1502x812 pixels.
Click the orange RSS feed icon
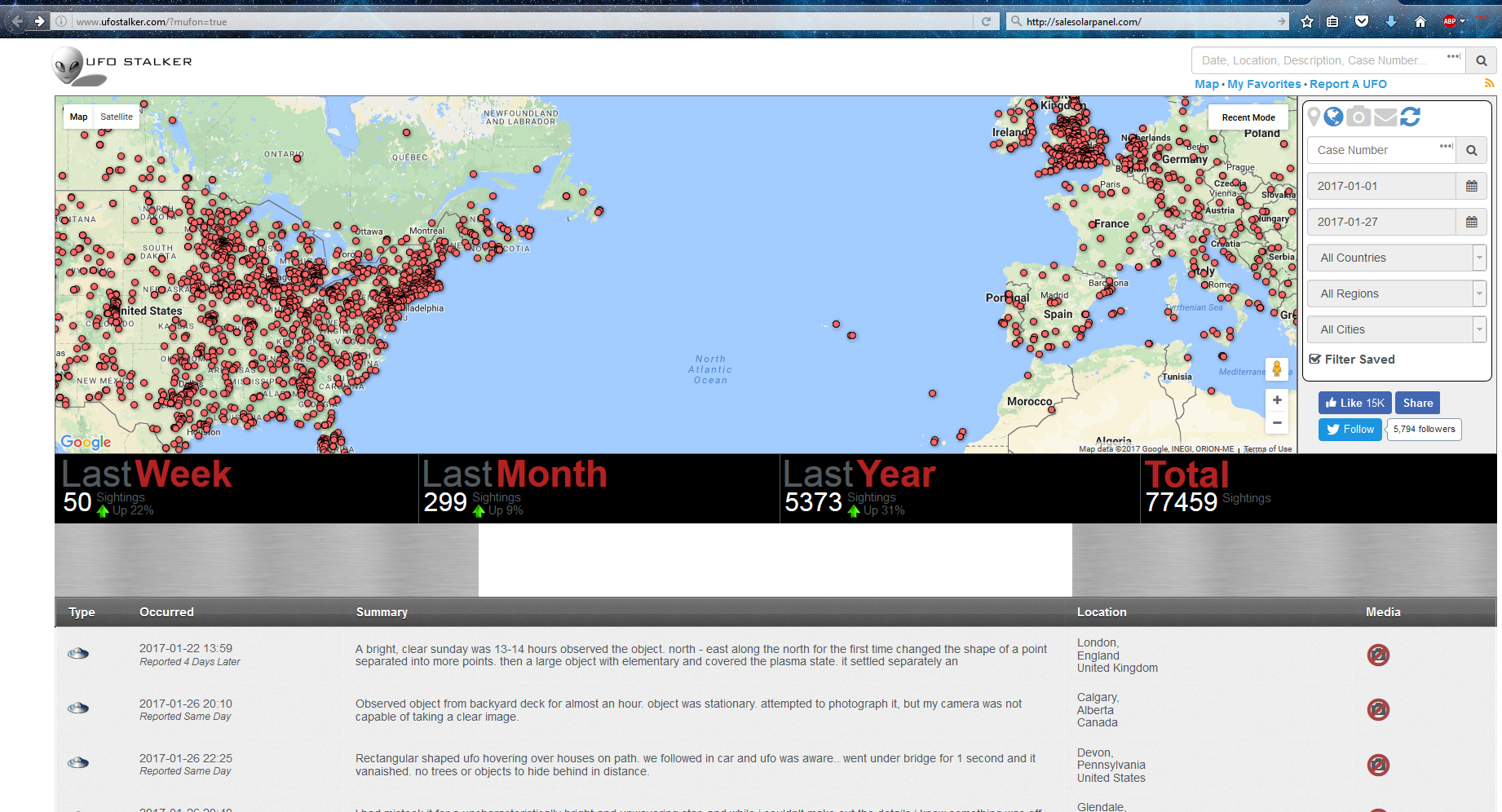pos(1489,83)
